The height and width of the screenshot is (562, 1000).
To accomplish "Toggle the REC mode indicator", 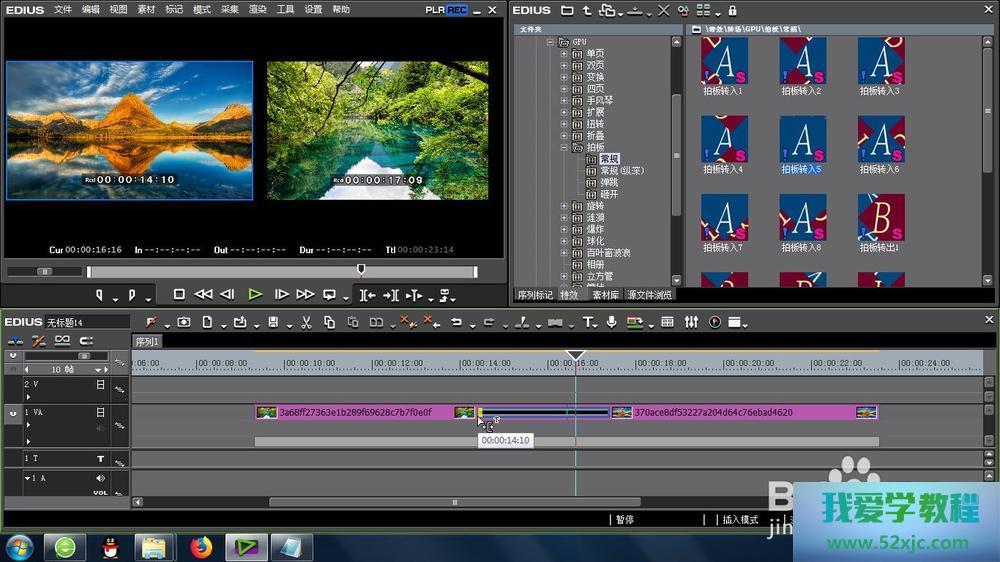I will (457, 10).
